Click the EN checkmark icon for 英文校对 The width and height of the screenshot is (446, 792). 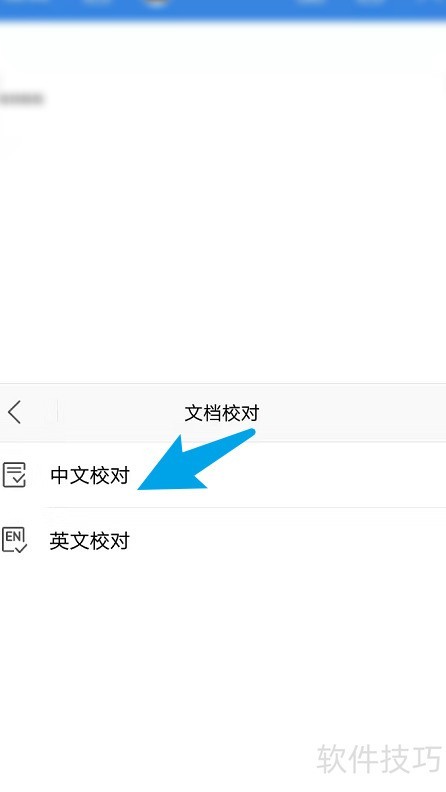[x=14, y=540]
